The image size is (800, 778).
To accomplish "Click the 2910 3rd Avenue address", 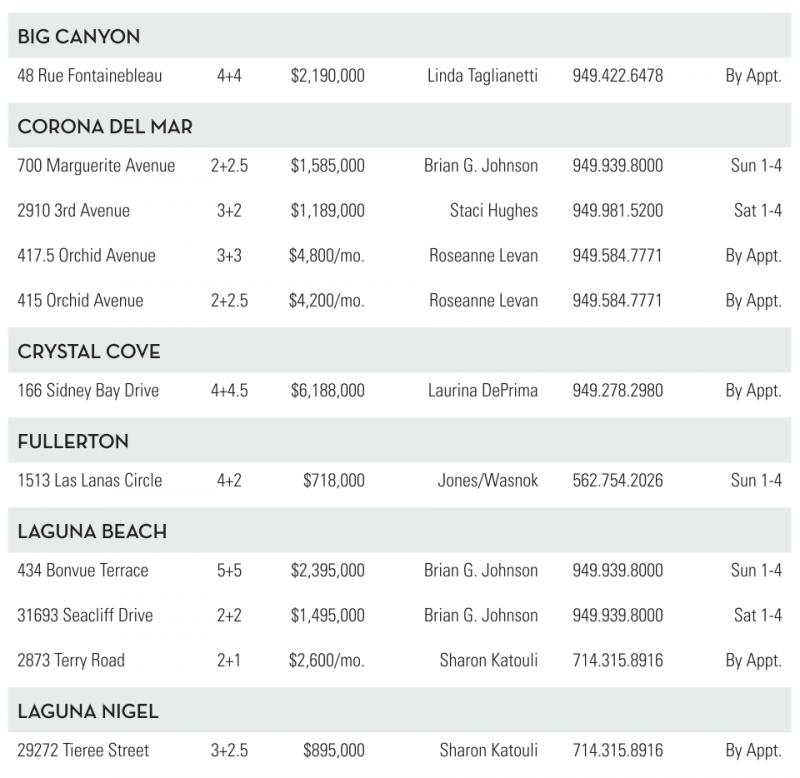I will (74, 211).
